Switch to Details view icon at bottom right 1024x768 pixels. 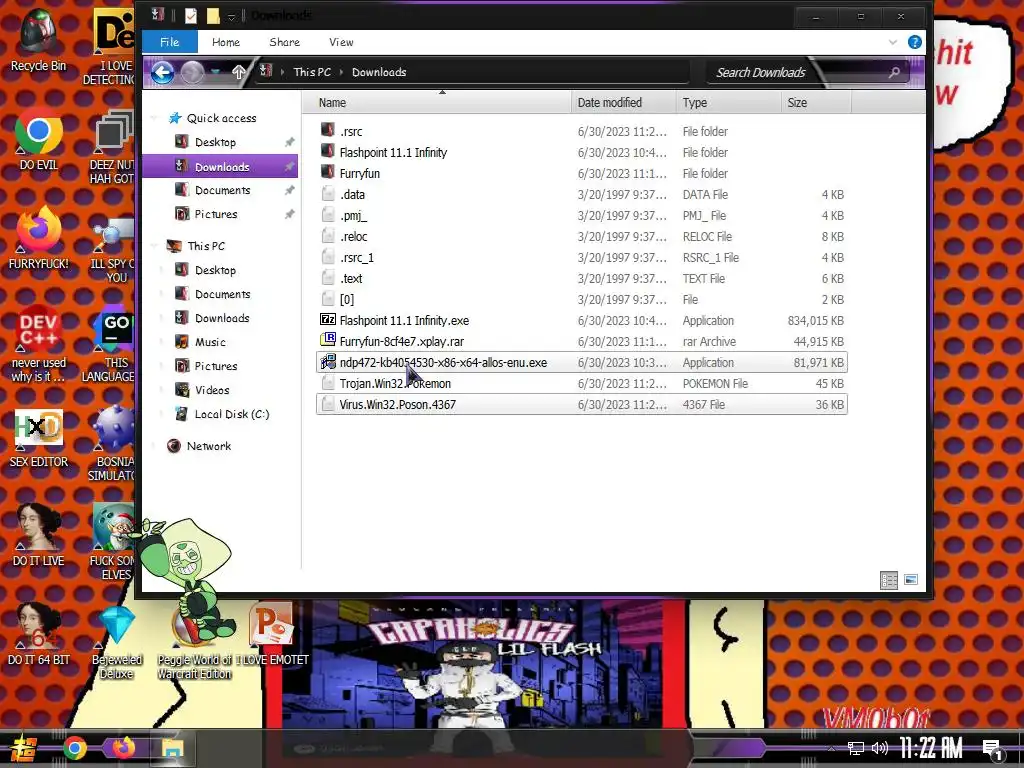(x=889, y=580)
